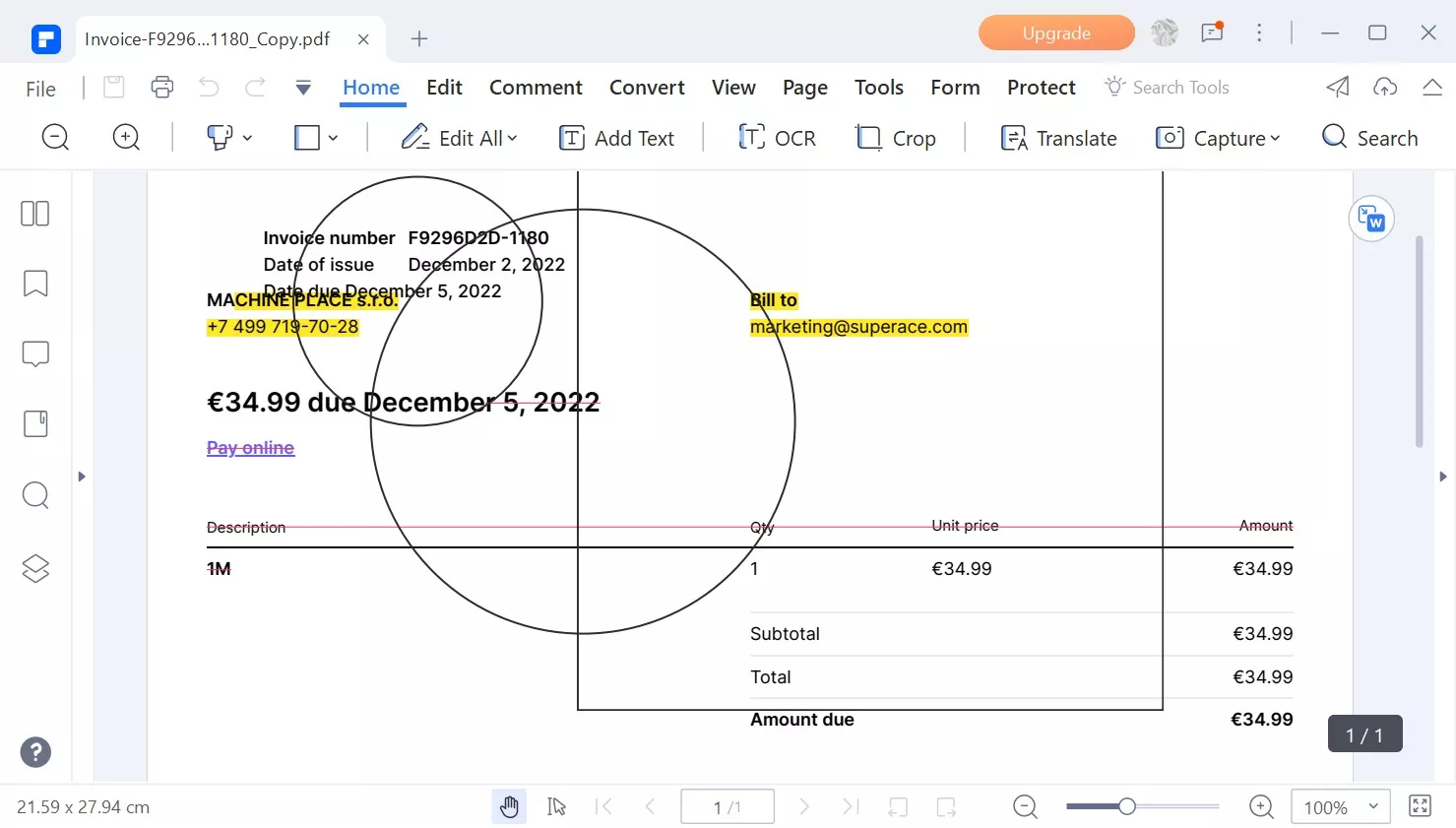Viewport: 1456px width, 828px height.
Task: Go to the next page
Action: 804,806
